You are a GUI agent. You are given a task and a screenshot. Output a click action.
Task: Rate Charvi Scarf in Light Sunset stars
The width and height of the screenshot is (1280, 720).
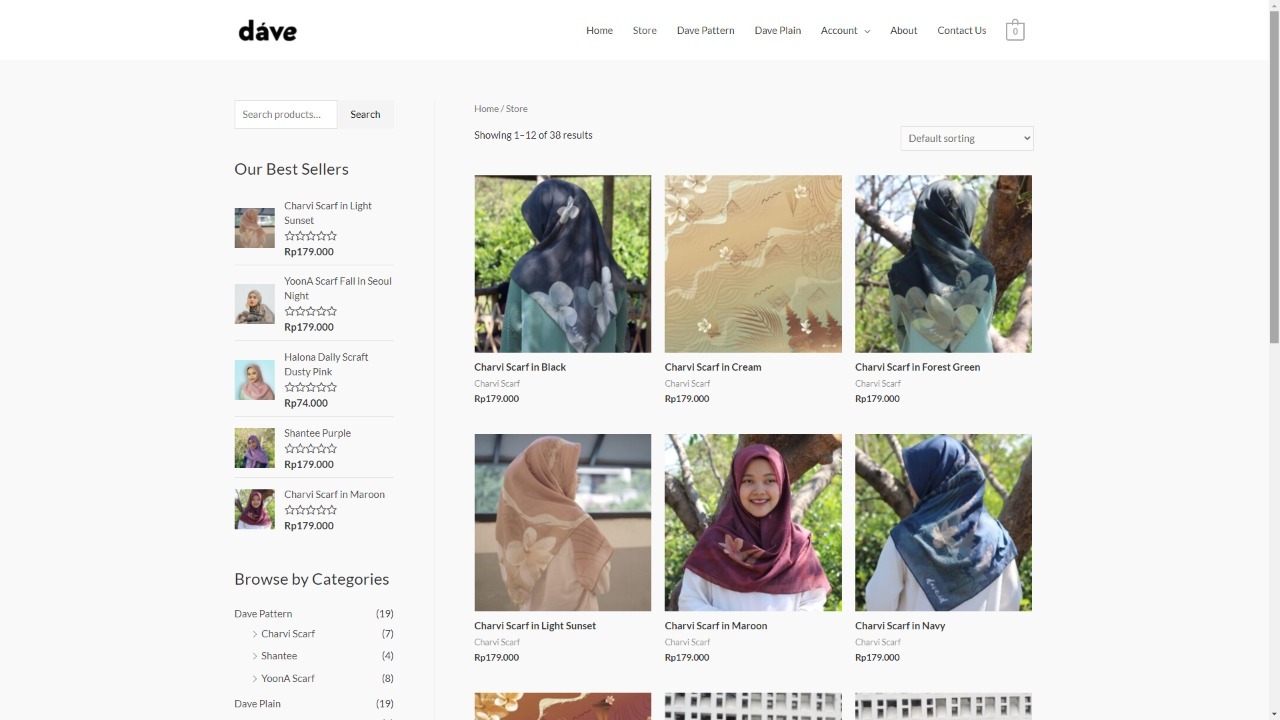(310, 236)
